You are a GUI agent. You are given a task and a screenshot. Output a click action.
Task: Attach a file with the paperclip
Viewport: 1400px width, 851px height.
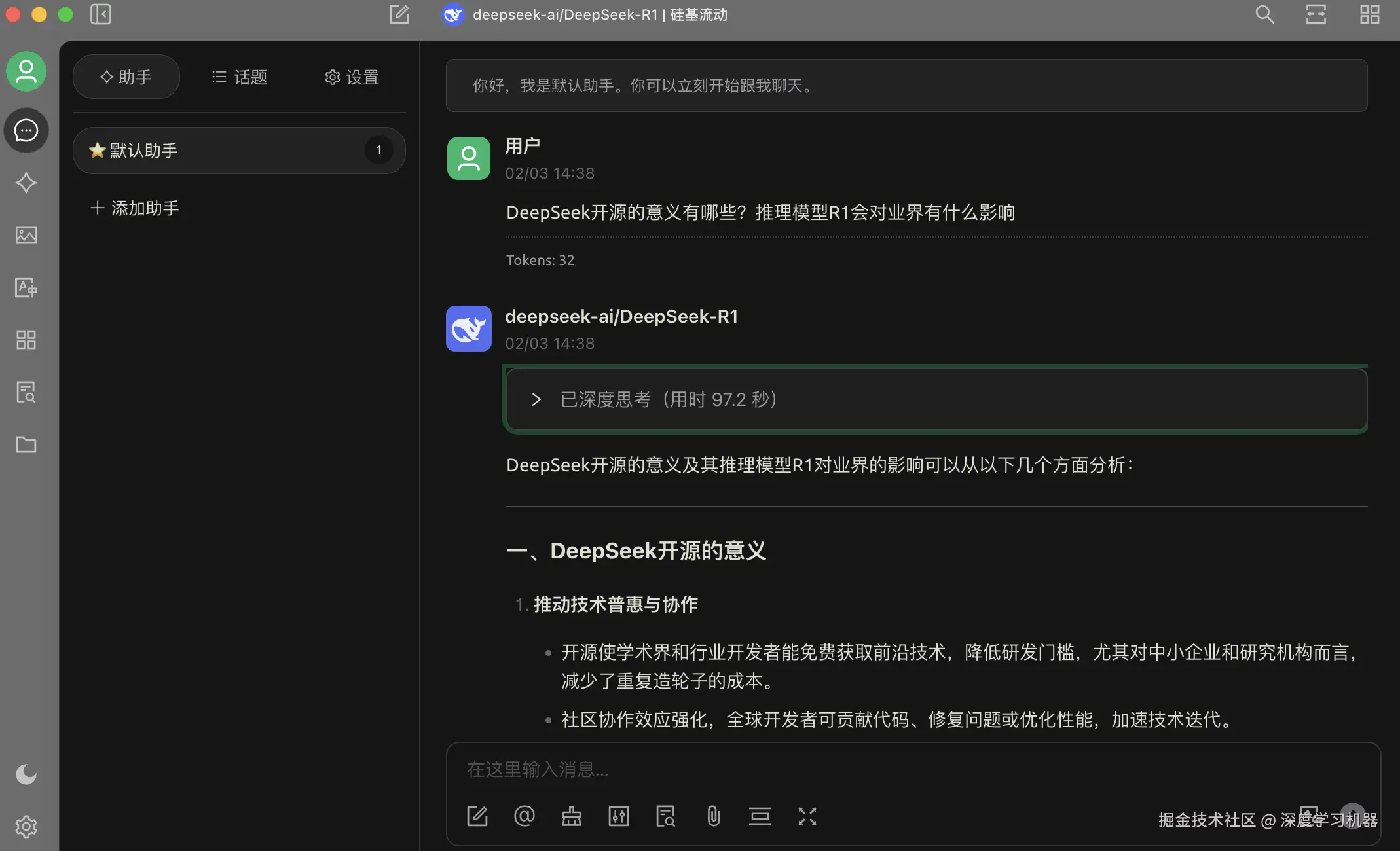713,816
